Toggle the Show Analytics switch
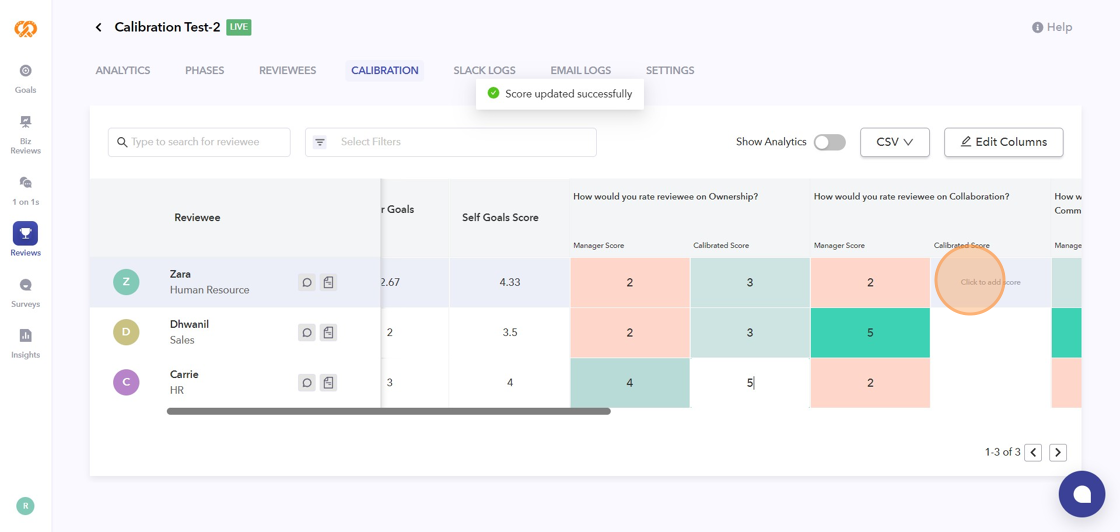The image size is (1120, 532). tap(829, 142)
